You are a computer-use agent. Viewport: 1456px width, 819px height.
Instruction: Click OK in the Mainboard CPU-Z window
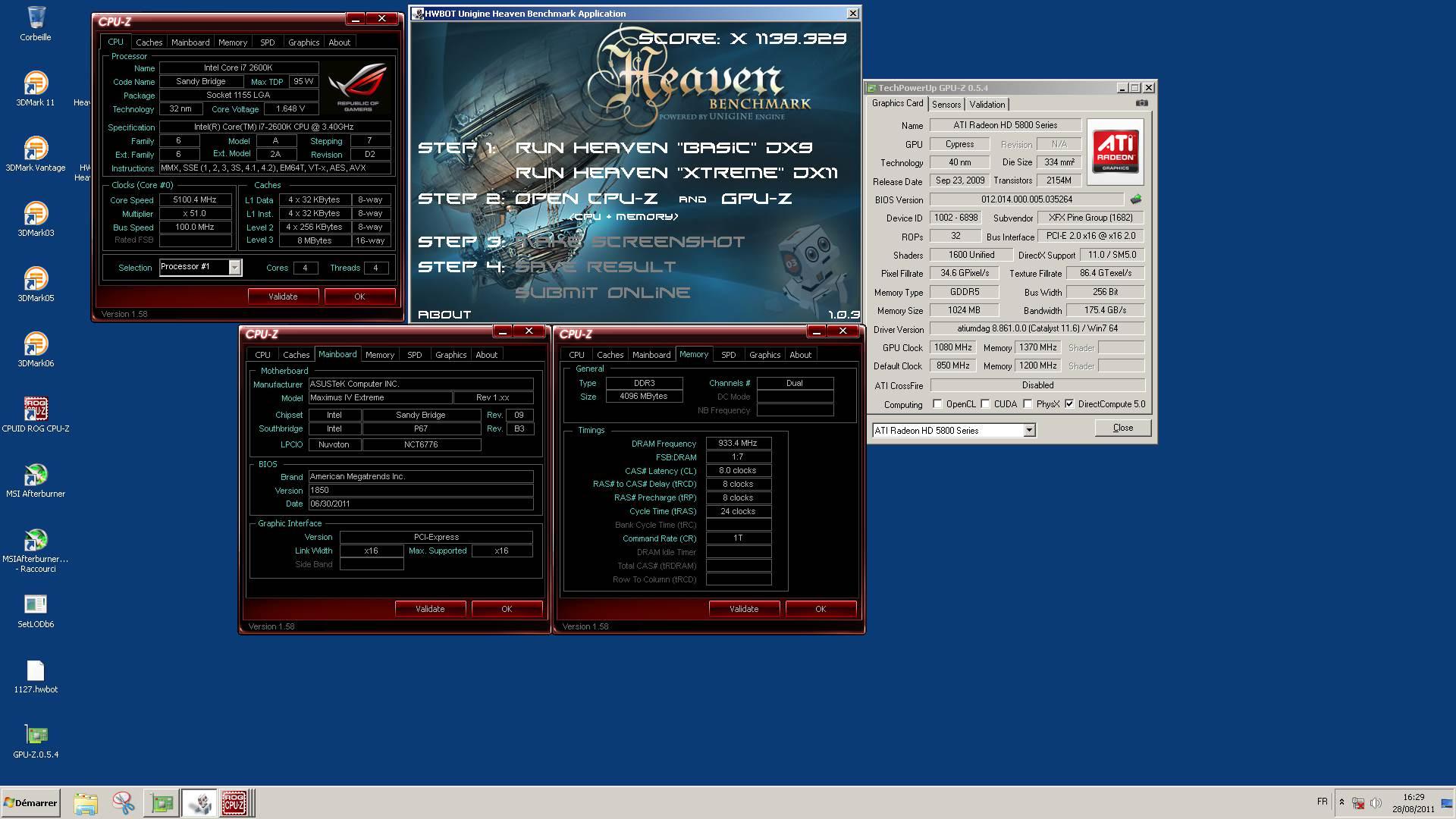point(507,609)
